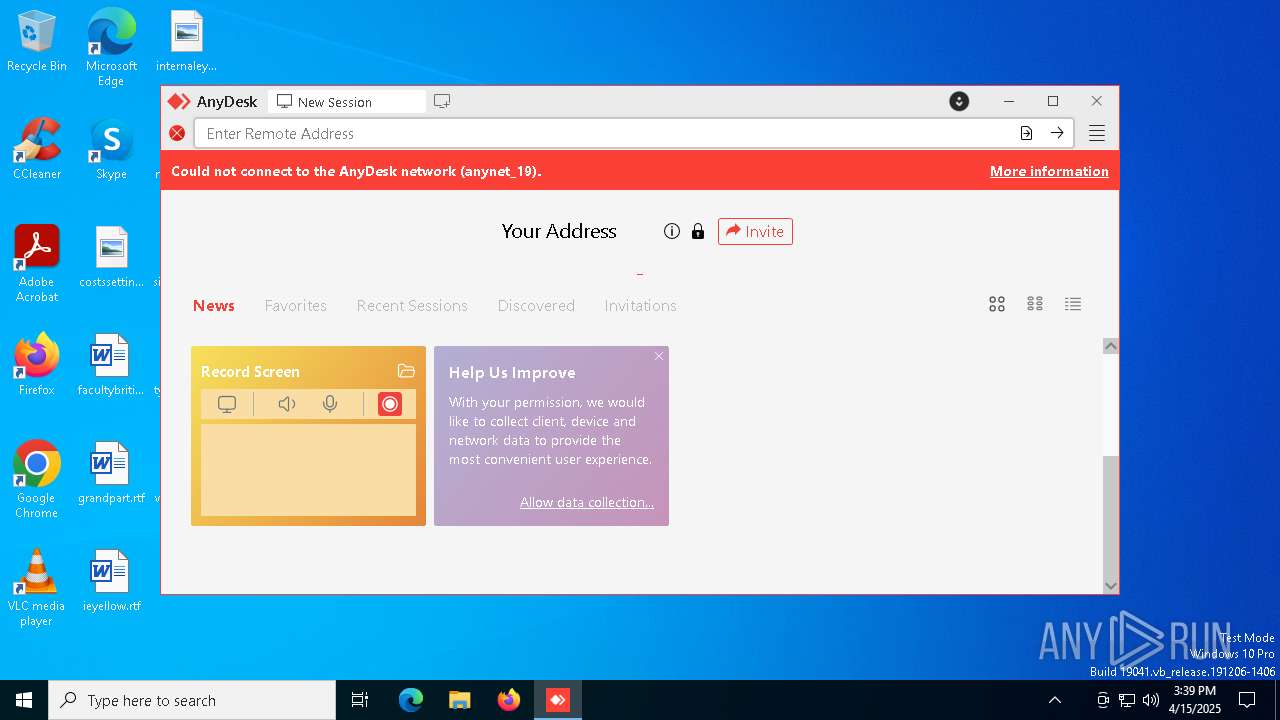Select the grandpart.rtf desktop file

111,473
